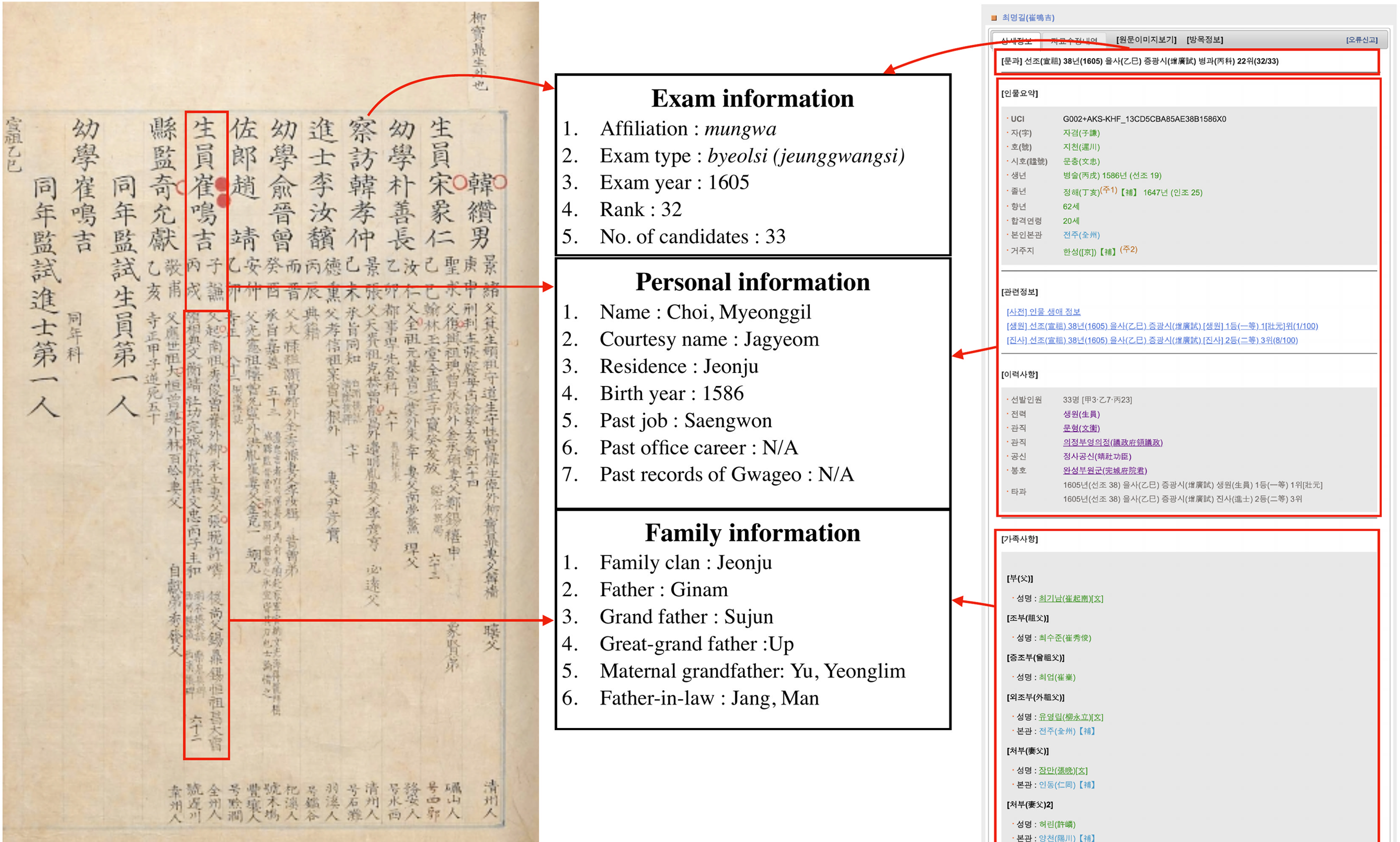This screenshot has height=842, width=1400.
Task: Click the [오류신고] error report link
Action: 1361,40
